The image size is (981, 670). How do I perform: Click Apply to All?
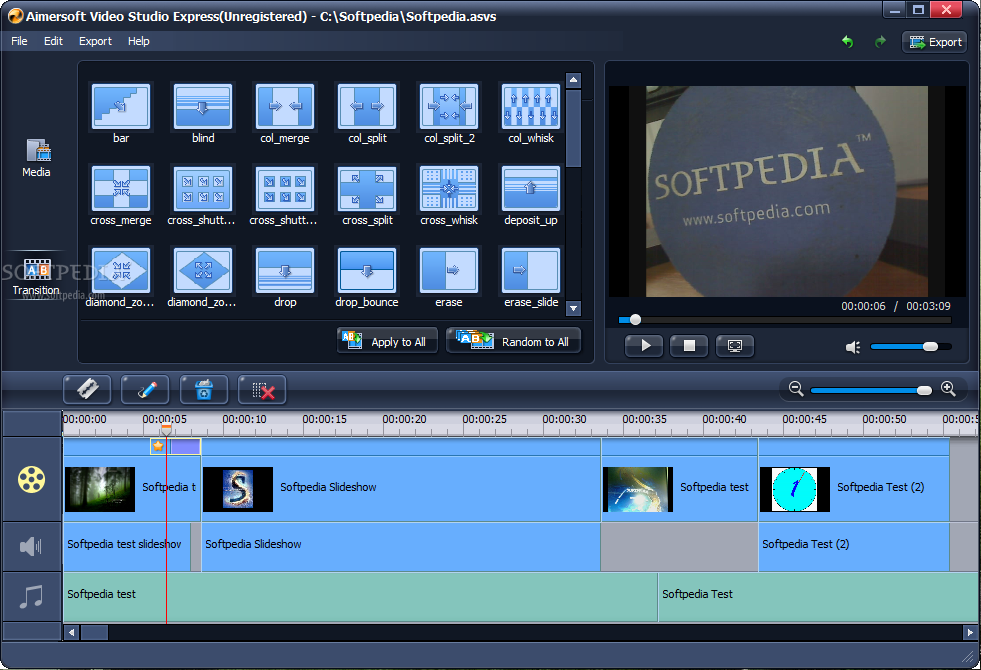(387, 341)
